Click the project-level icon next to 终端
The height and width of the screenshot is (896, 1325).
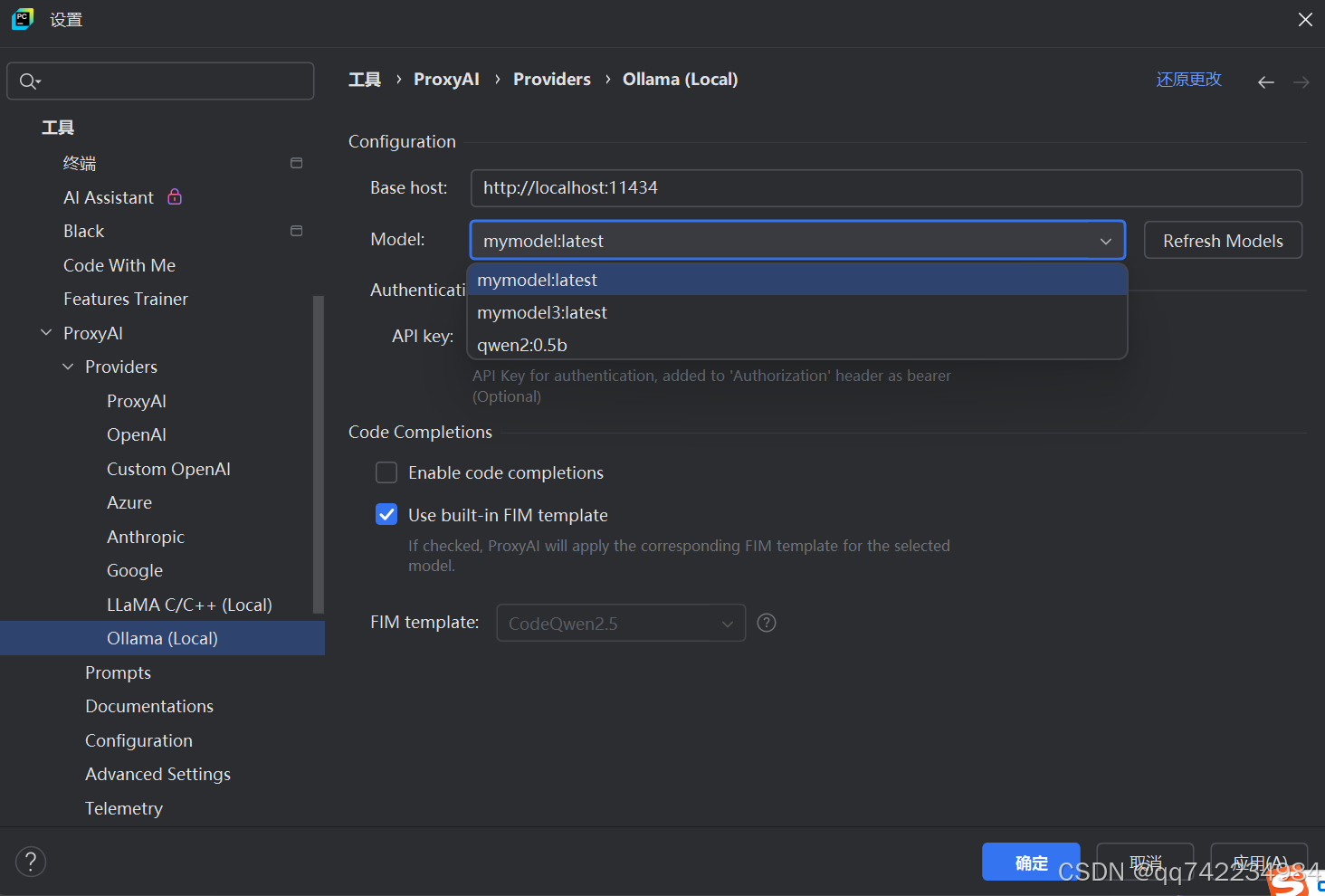pyautogui.click(x=296, y=163)
